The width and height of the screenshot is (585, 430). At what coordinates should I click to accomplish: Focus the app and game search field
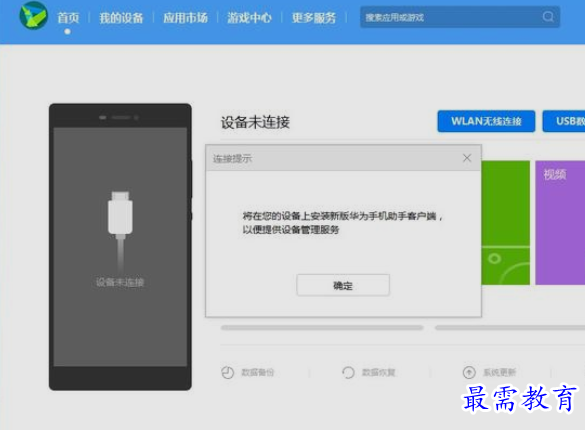(x=460, y=17)
